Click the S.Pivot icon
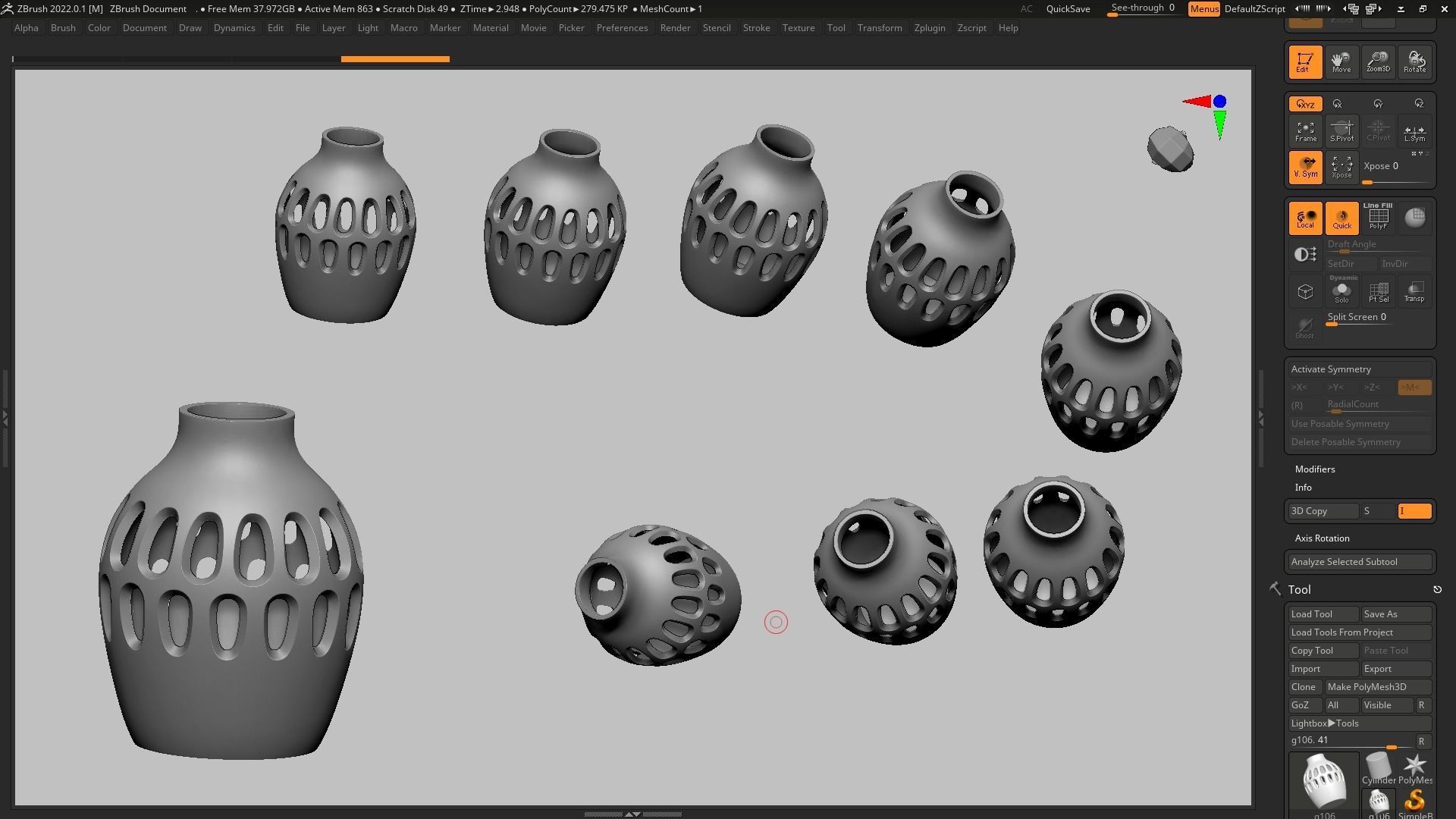Image resolution: width=1456 pixels, height=819 pixels. pos(1341,131)
